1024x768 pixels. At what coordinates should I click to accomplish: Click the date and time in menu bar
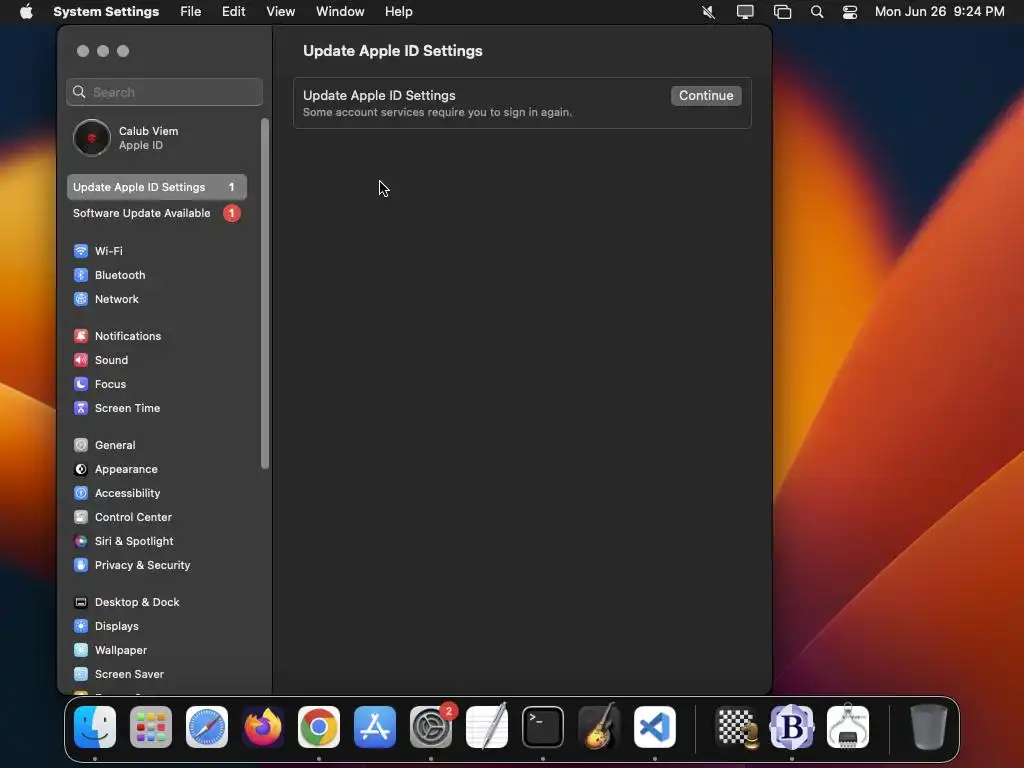coord(940,12)
